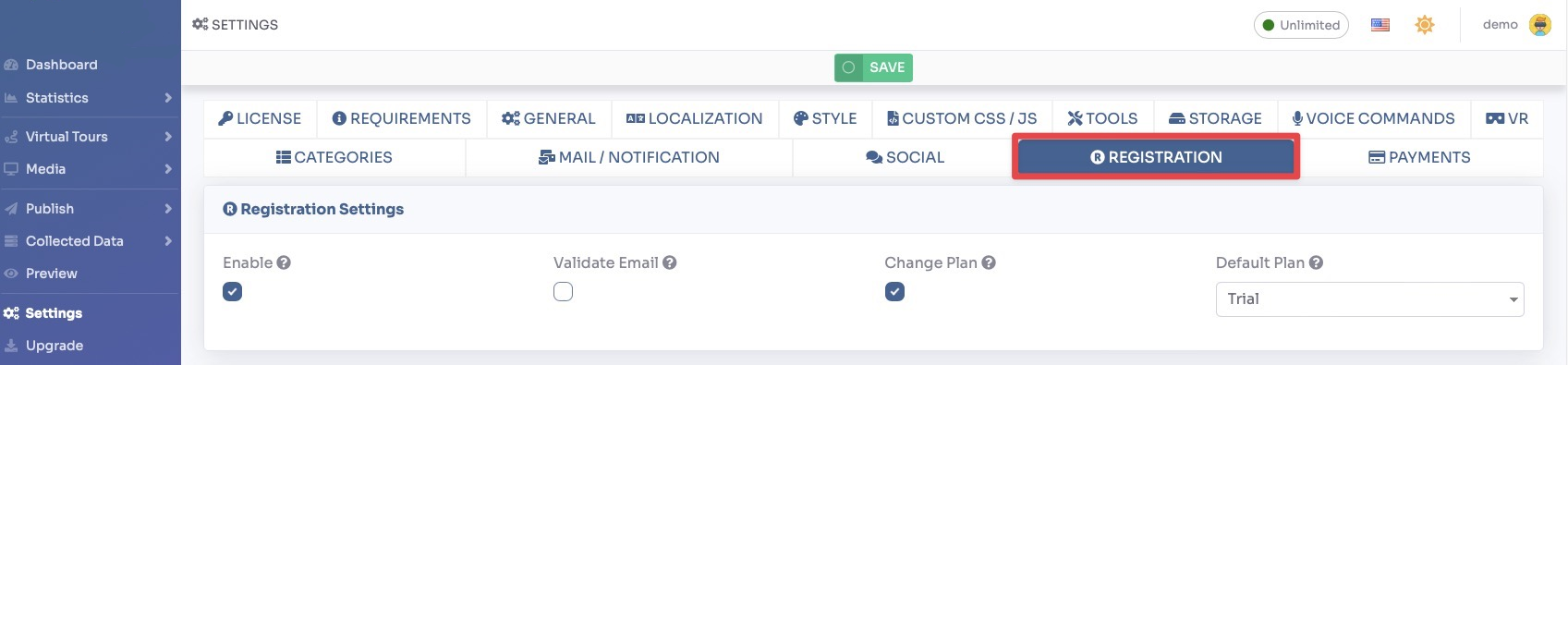Disable the Enable registration checkbox
Image resolution: width=1568 pixels, height=621 pixels.
click(x=232, y=291)
